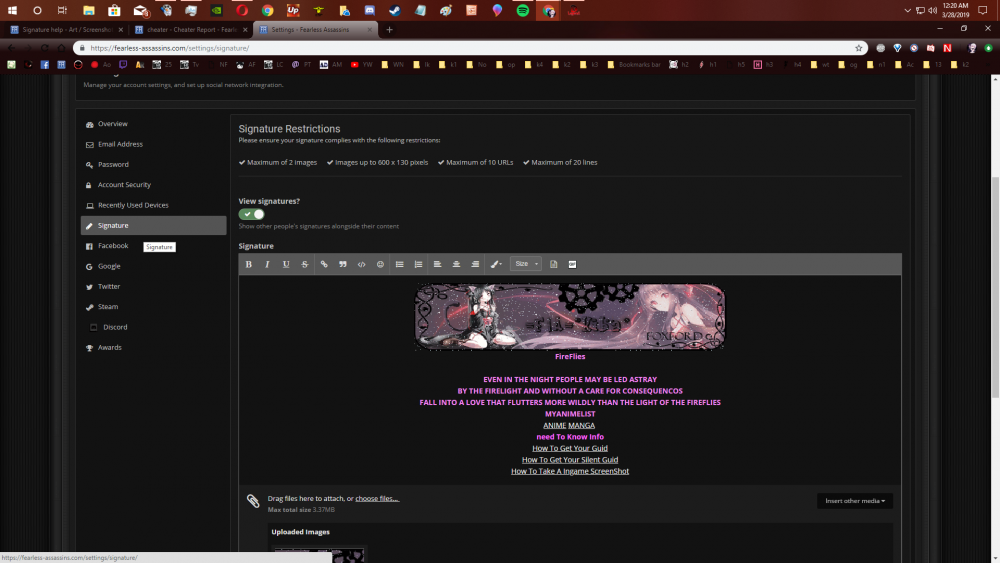Reload the page
Viewport: 1000px width, 563px height.
click(x=45, y=48)
